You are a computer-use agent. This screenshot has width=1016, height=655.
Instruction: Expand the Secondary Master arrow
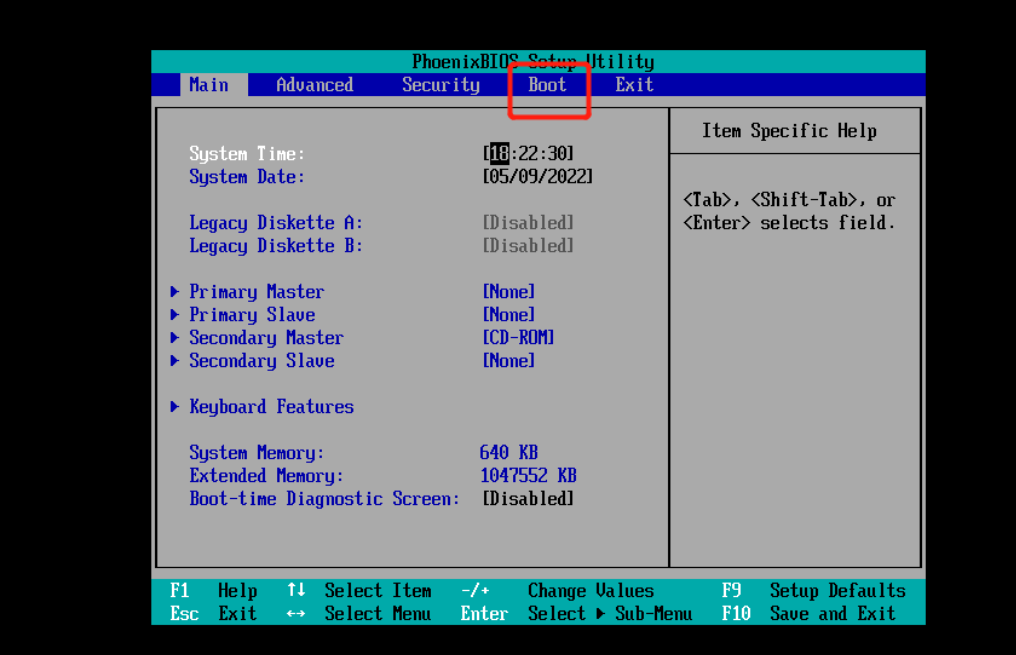coord(174,338)
